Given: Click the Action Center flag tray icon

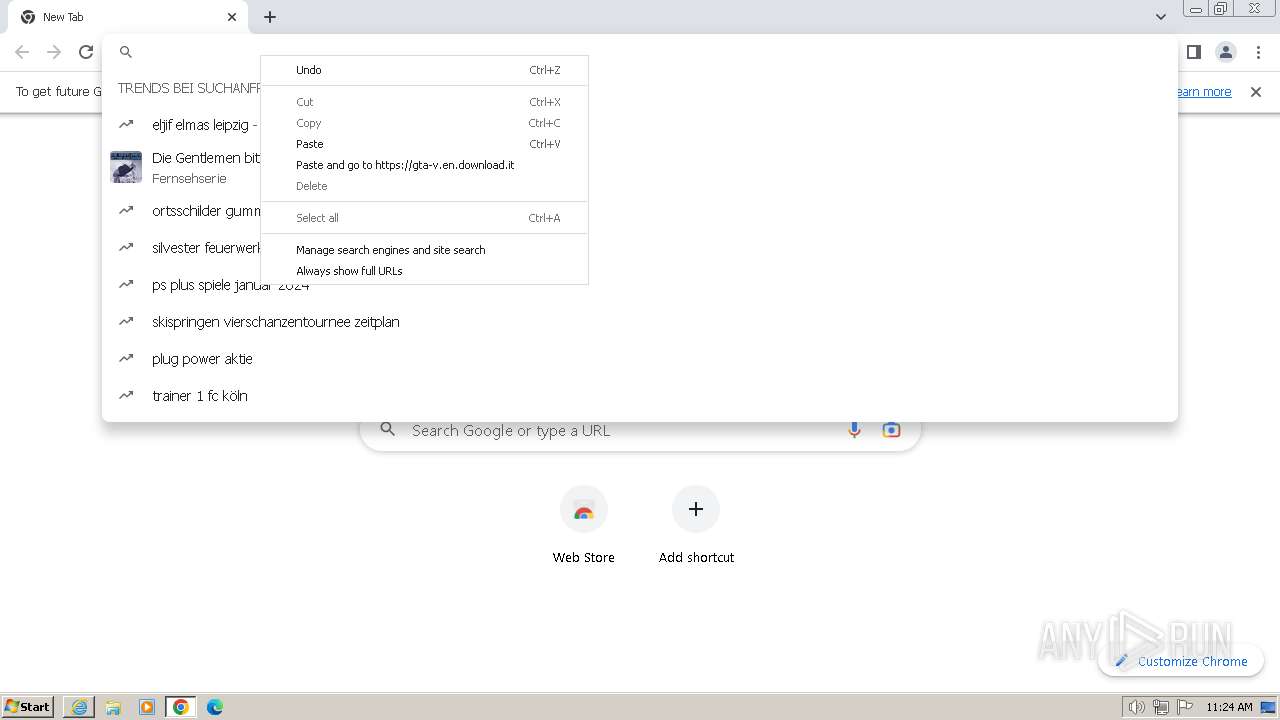Looking at the screenshot, I should [x=1185, y=707].
